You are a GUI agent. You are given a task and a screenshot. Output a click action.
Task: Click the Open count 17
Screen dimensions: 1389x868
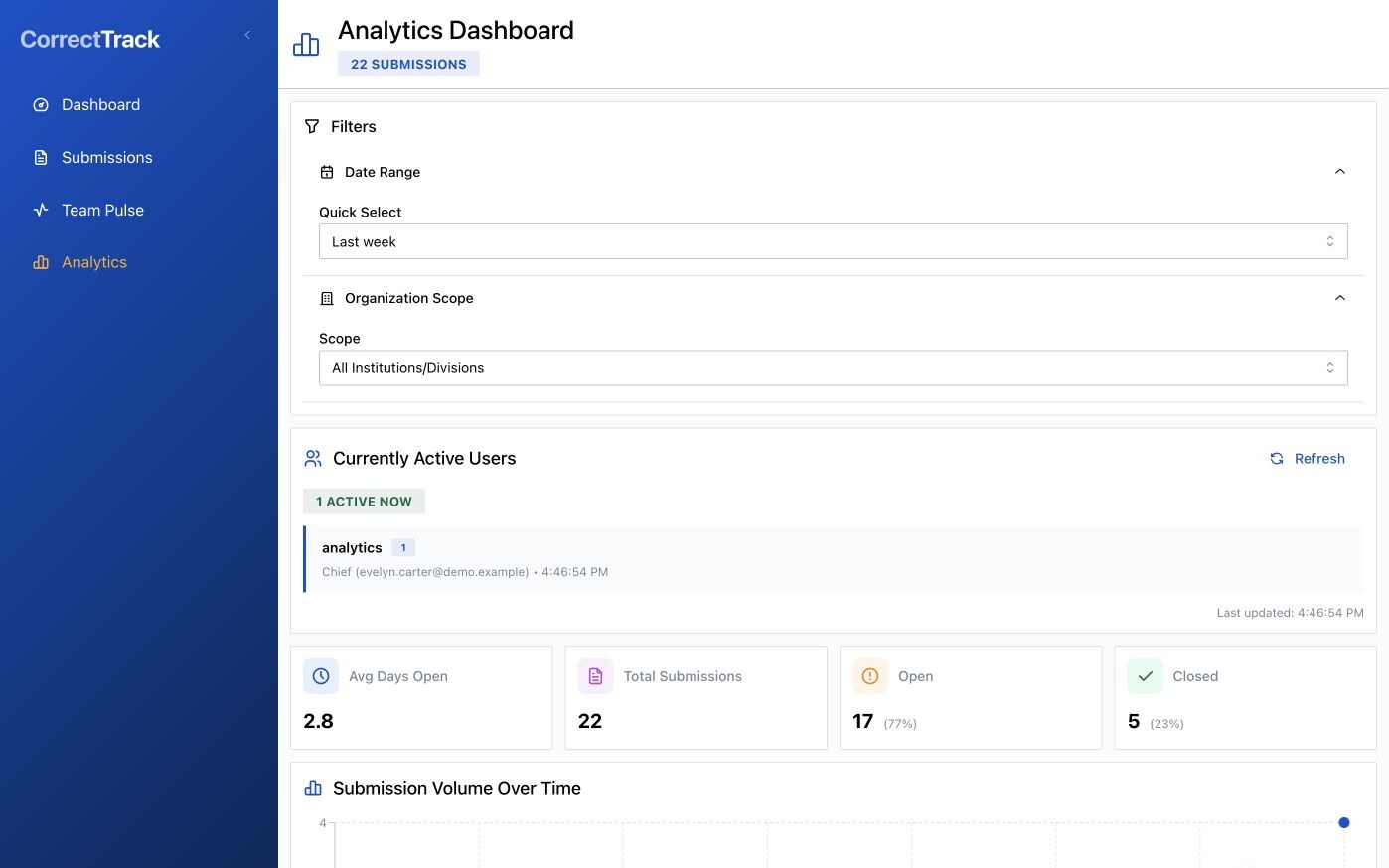tap(863, 722)
